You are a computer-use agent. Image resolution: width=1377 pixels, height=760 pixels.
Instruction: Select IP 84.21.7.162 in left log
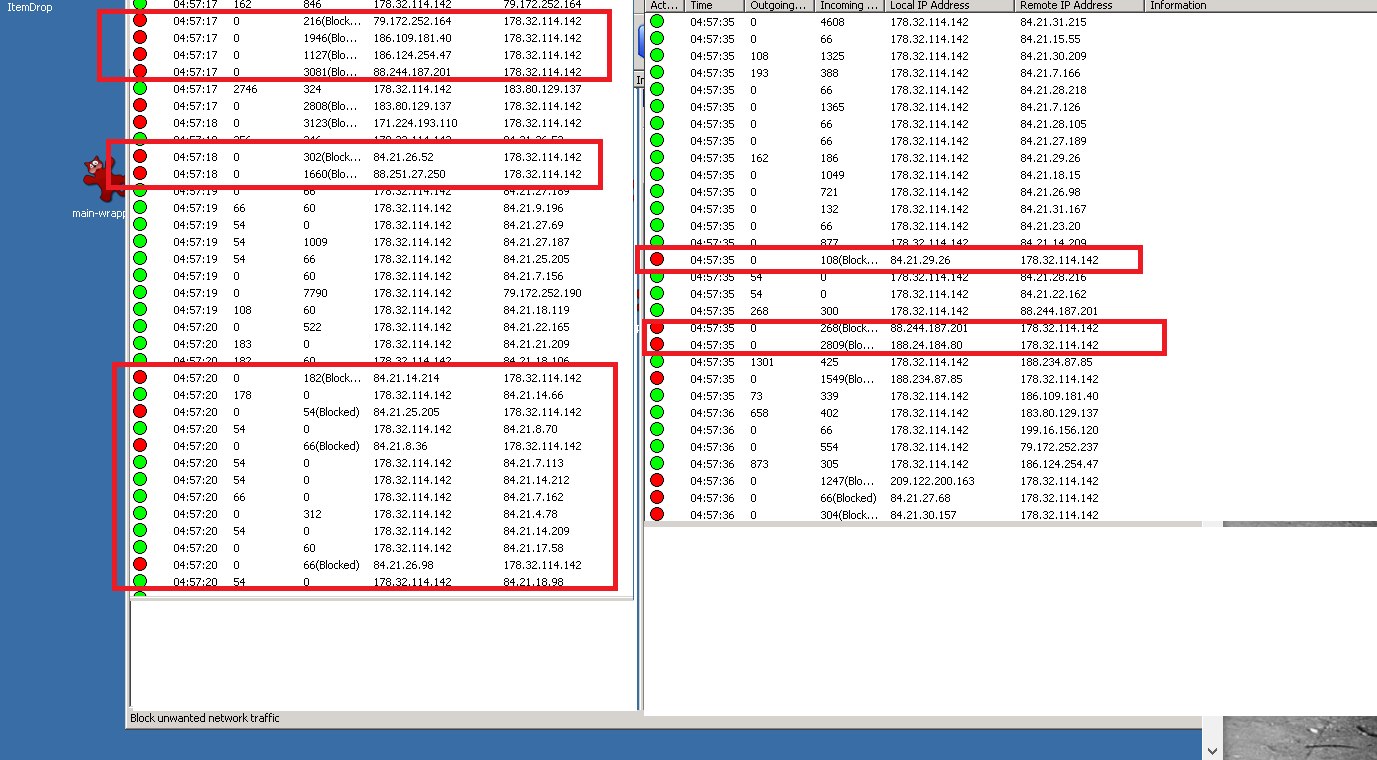pos(533,497)
